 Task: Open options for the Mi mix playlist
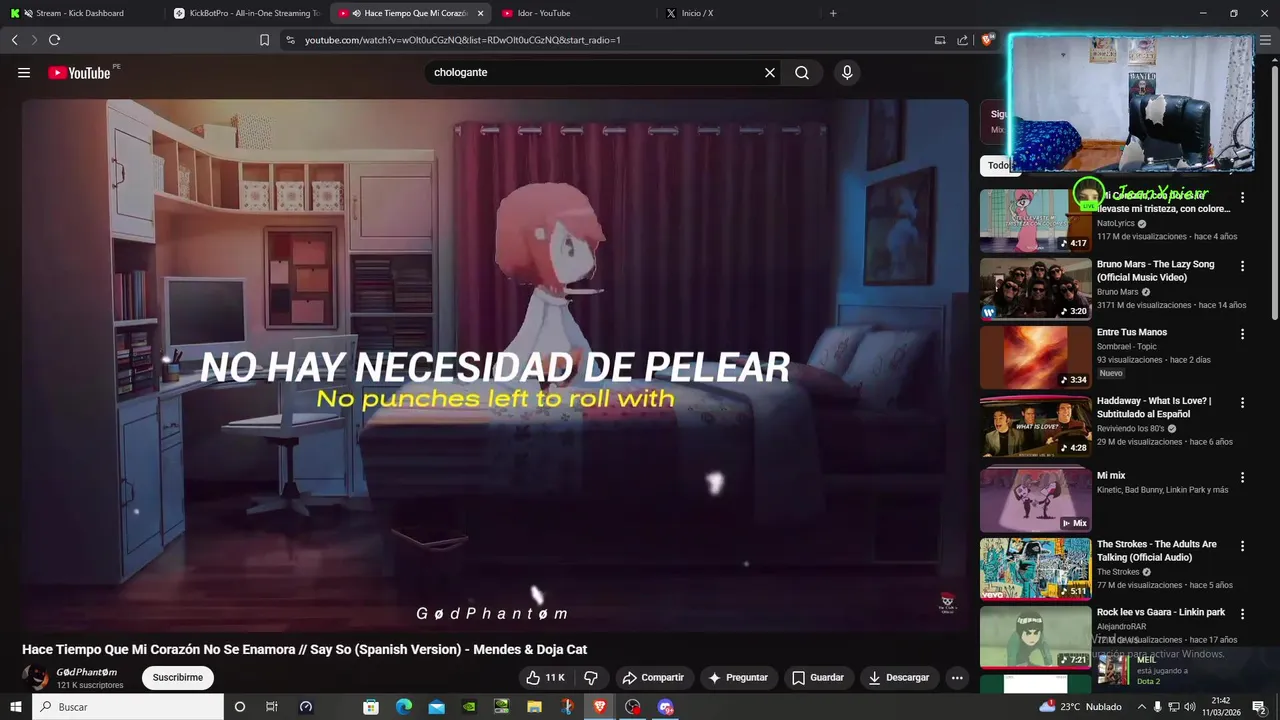point(1243,477)
